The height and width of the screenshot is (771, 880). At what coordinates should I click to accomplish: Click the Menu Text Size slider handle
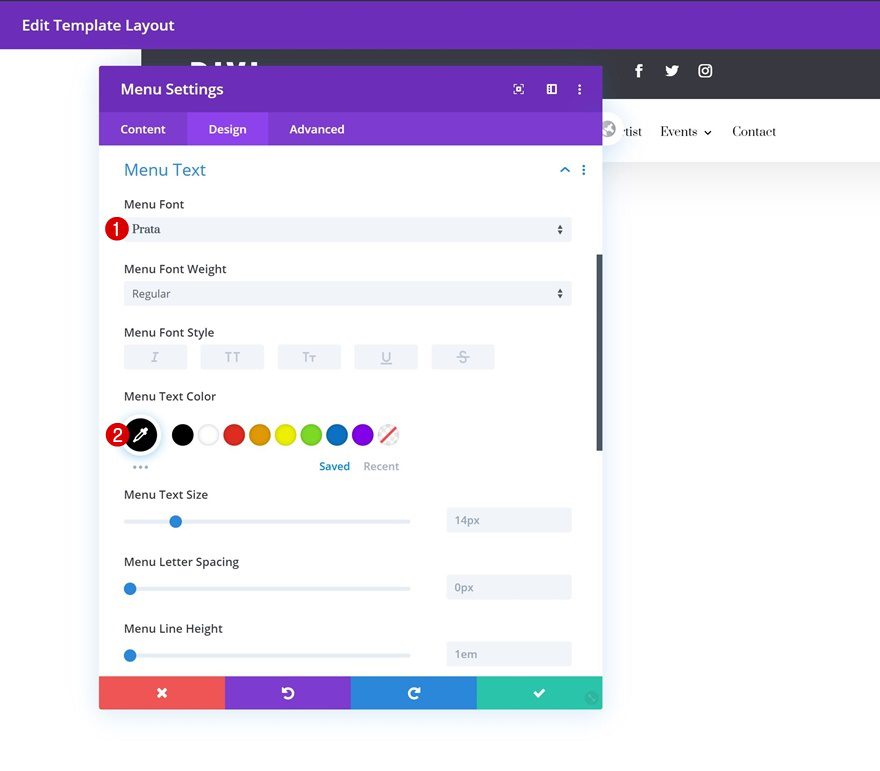point(176,522)
